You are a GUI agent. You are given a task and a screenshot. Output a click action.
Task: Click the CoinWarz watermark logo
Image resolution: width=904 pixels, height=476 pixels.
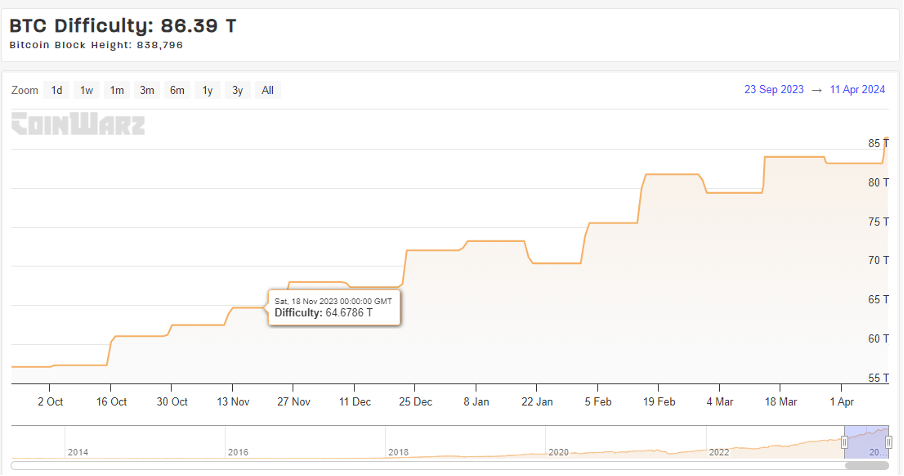point(78,124)
